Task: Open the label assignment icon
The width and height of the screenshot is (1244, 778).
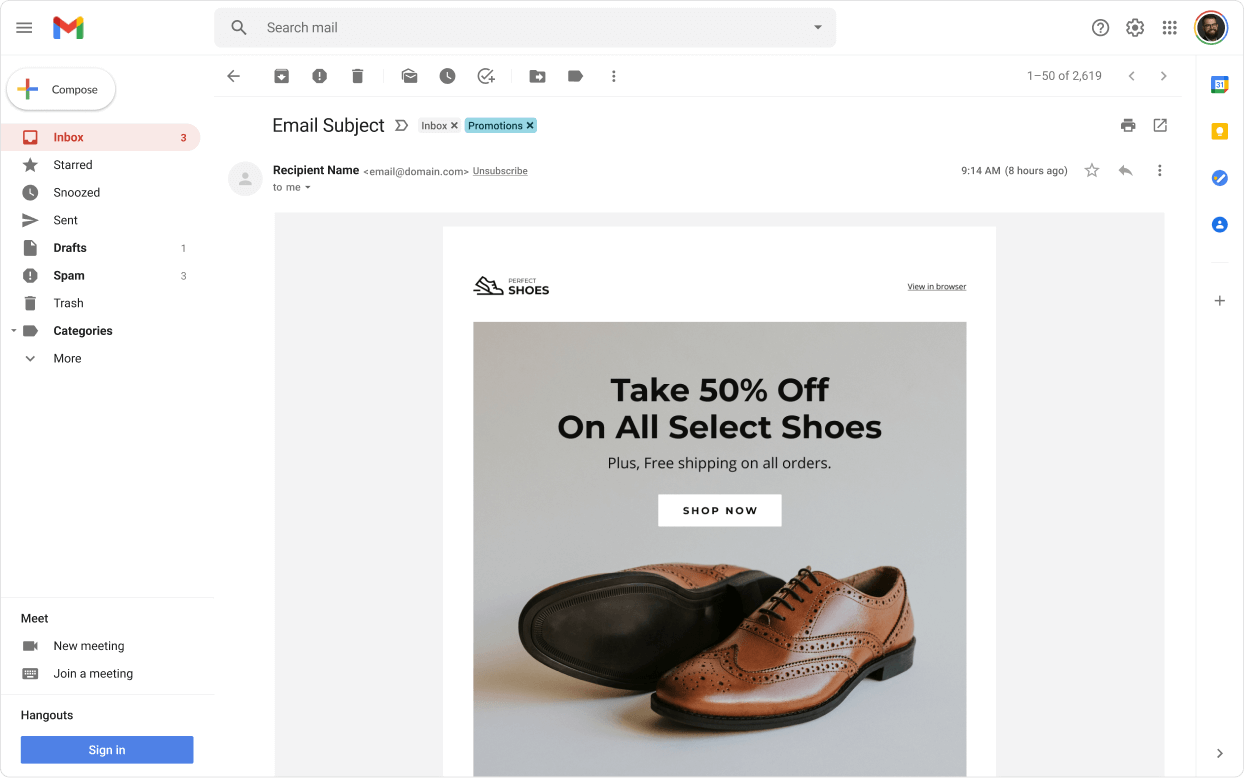Action: tap(575, 75)
